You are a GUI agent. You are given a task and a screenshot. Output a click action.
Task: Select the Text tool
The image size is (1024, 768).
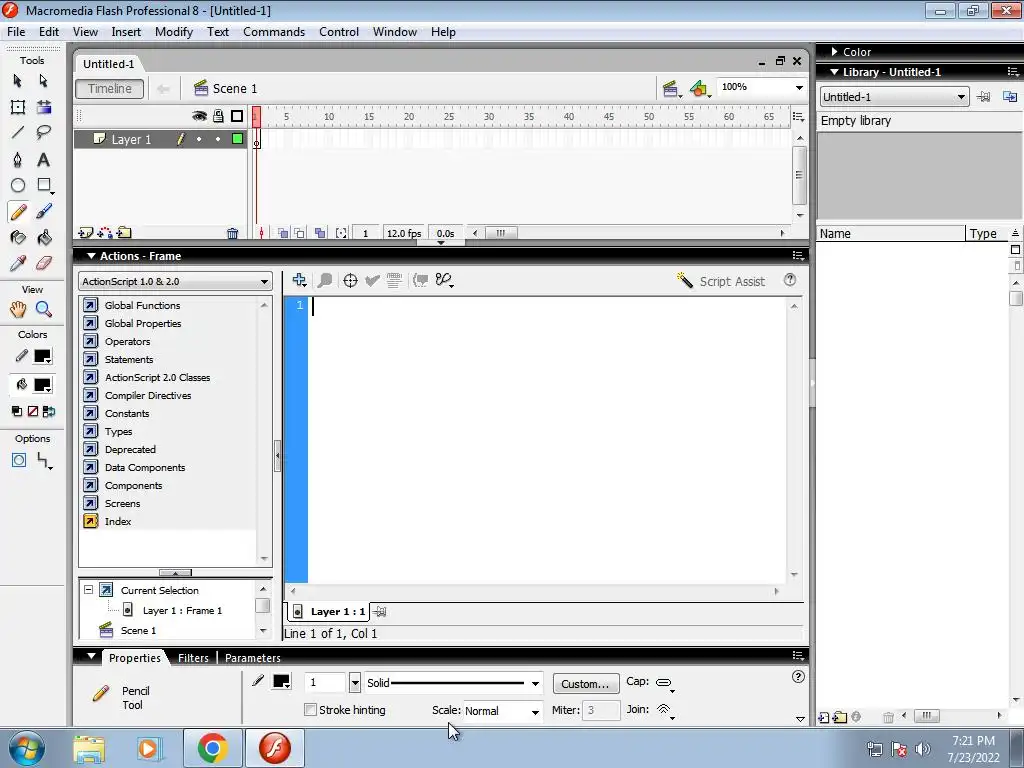(x=43, y=159)
